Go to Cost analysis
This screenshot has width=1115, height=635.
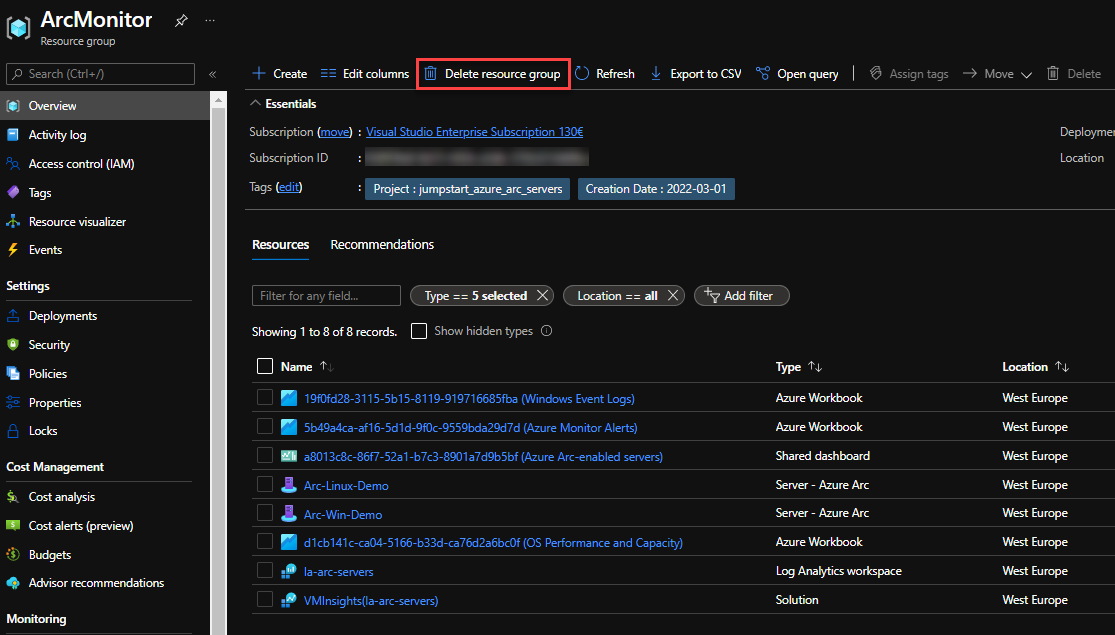pos(62,496)
